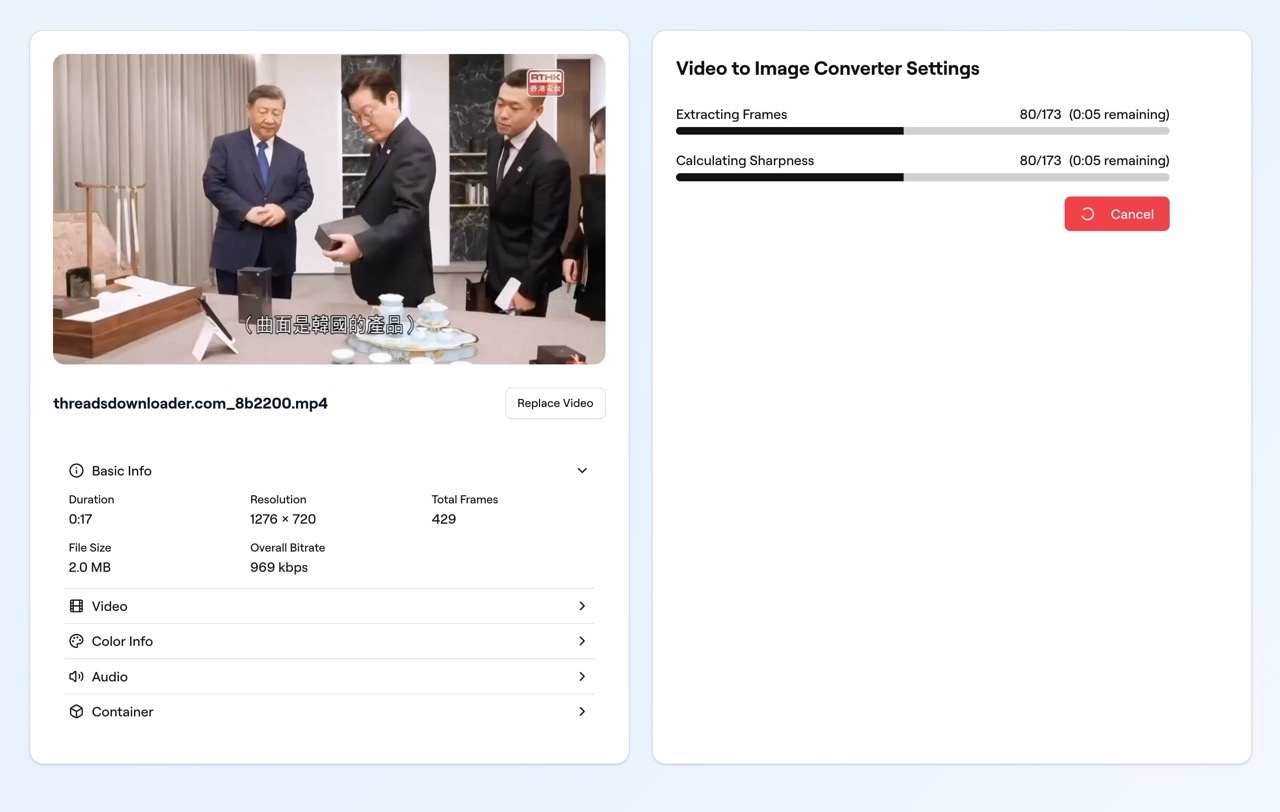Click the RTHK logo on the video preview
Image resolution: width=1280 pixels, height=812 pixels.
pyautogui.click(x=545, y=83)
